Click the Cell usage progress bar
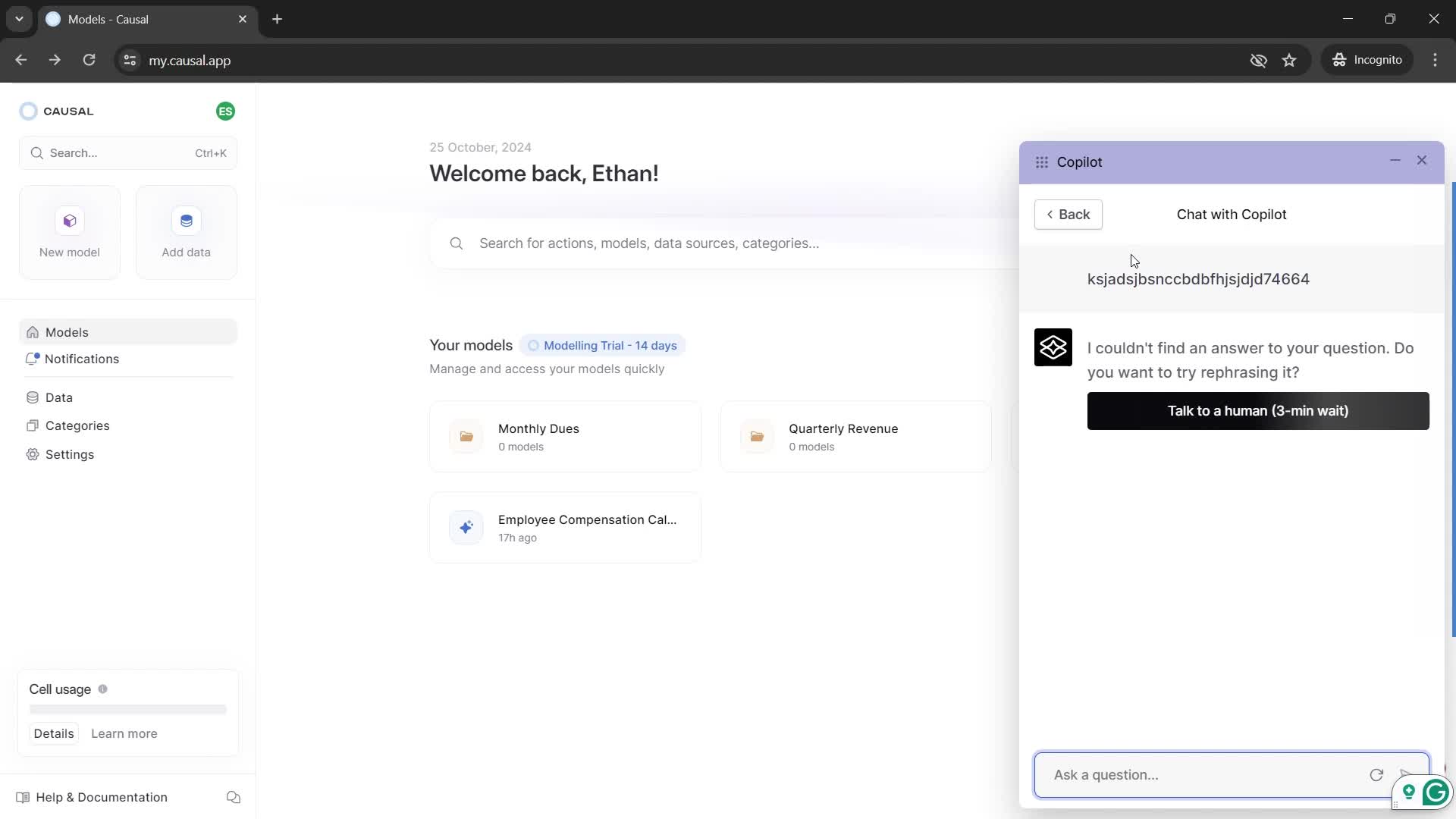Screen dimensions: 1456x819 click(x=128, y=710)
